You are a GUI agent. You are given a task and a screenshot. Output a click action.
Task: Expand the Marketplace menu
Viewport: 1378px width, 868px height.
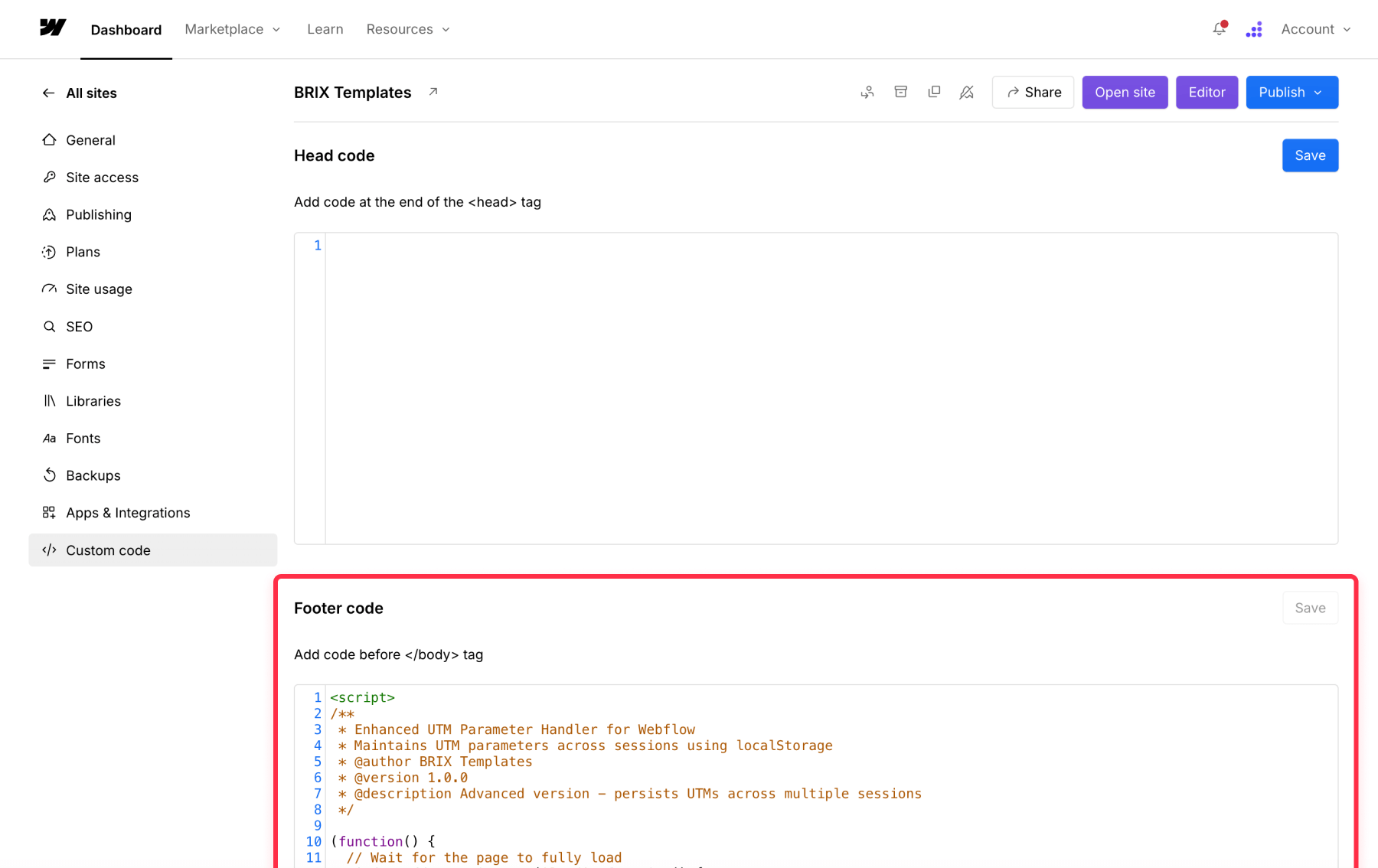point(233,29)
